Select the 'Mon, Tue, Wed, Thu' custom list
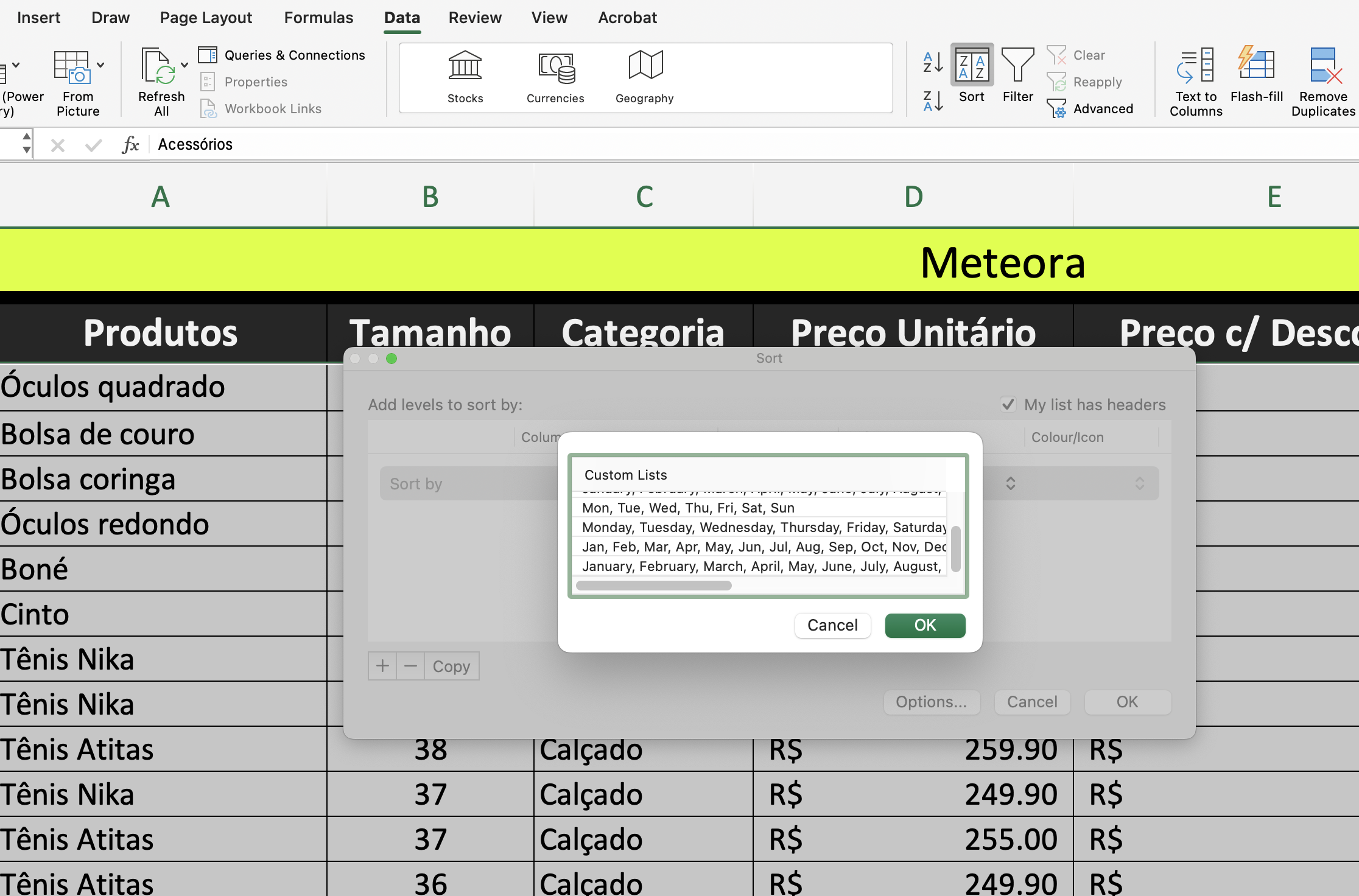The height and width of the screenshot is (896, 1359). coord(759,508)
